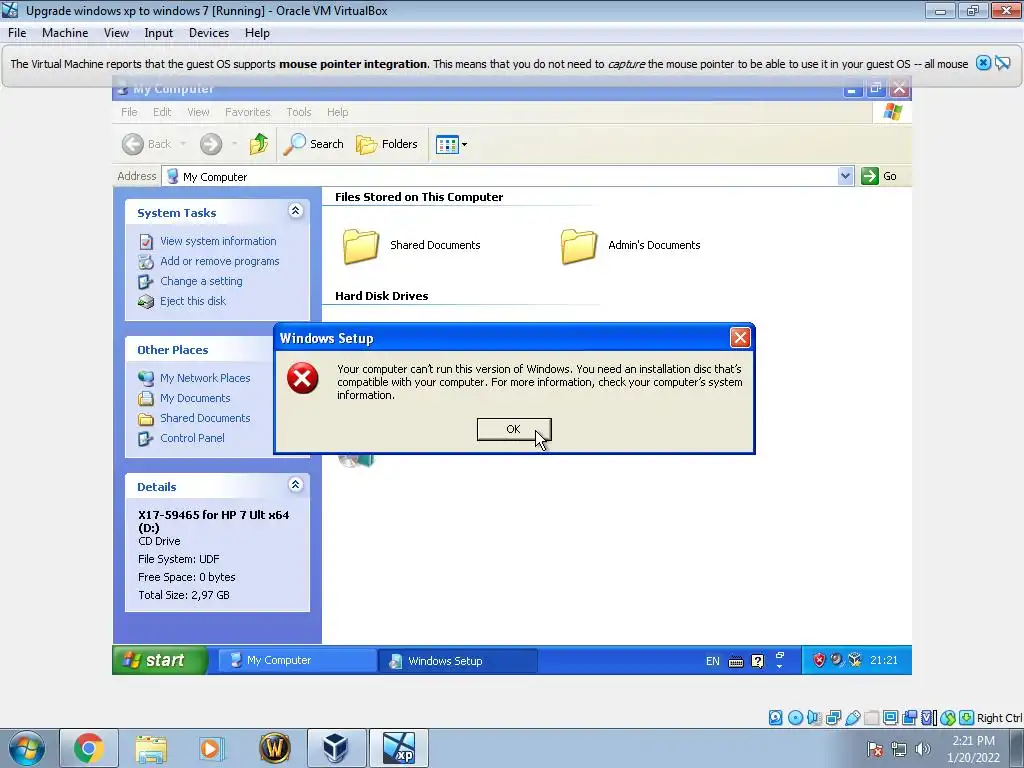The height and width of the screenshot is (768, 1024).
Task: Go up one folder level with the Up icon
Action: point(259,144)
